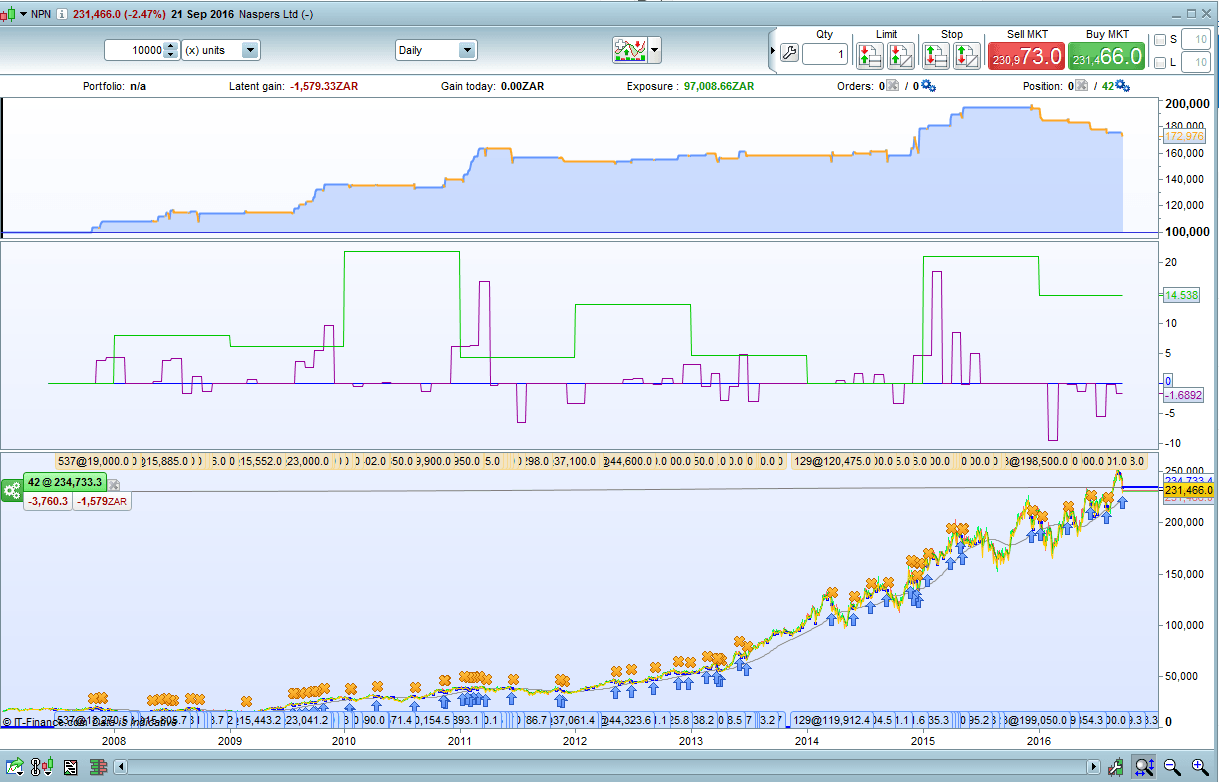Viewport: 1219px width, 782px height.
Task: Click the second Stop order icon
Action: 966,55
